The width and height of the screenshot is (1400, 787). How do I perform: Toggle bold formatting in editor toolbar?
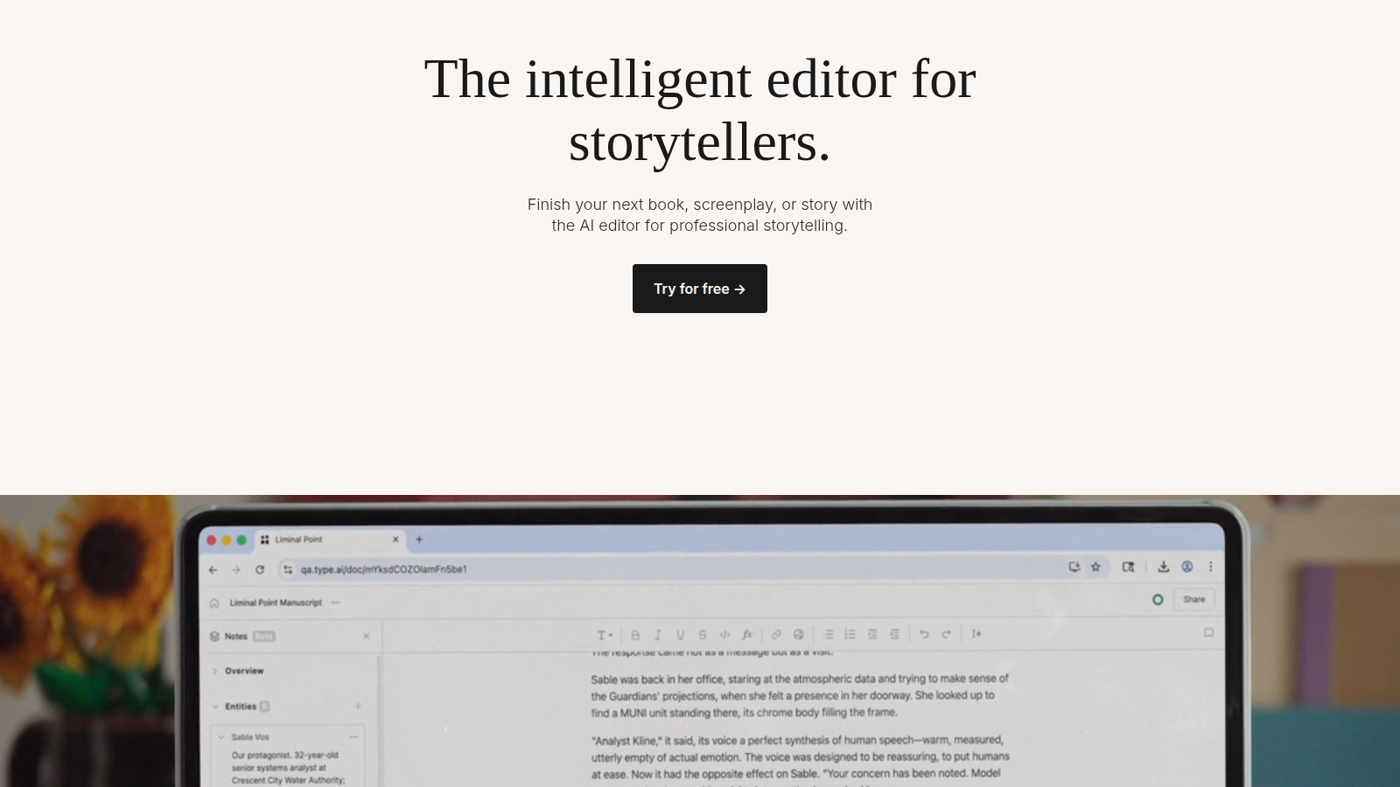tap(635, 635)
